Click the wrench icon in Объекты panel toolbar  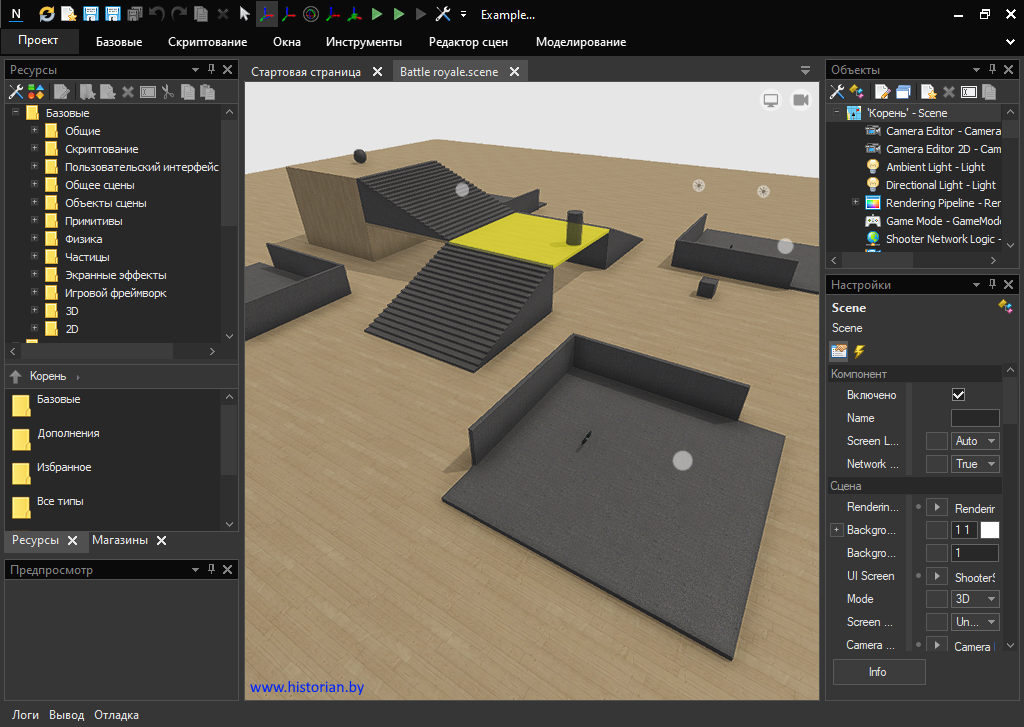click(838, 92)
